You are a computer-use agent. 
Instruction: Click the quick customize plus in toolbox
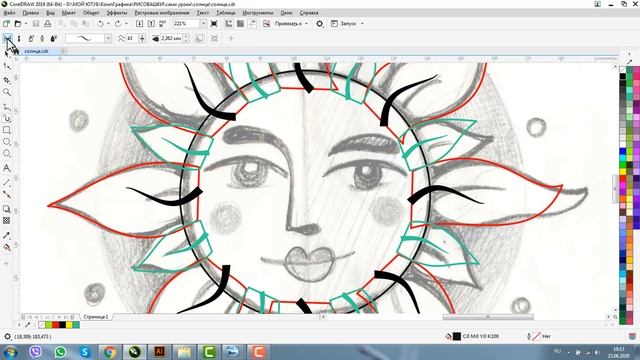pos(7,264)
